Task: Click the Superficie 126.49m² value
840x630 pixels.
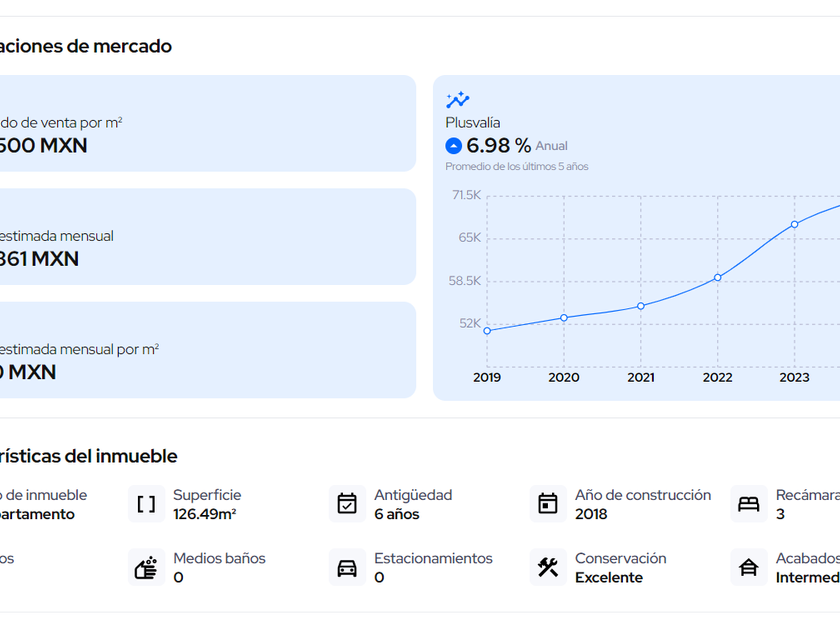Action: coord(204,514)
